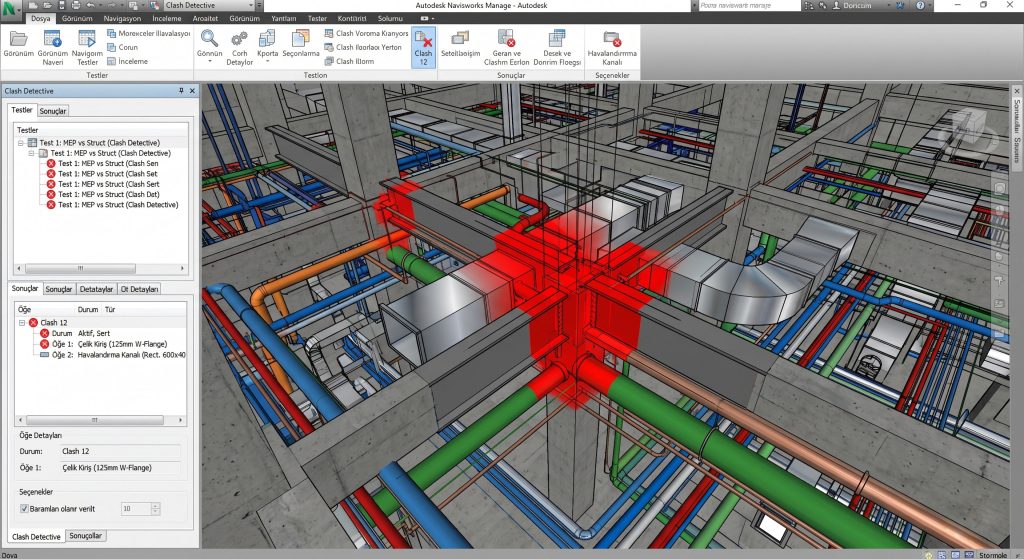Screen dimensions: 1024x559
Task: Open the Tester ribbon tab
Action: click(x=317, y=18)
